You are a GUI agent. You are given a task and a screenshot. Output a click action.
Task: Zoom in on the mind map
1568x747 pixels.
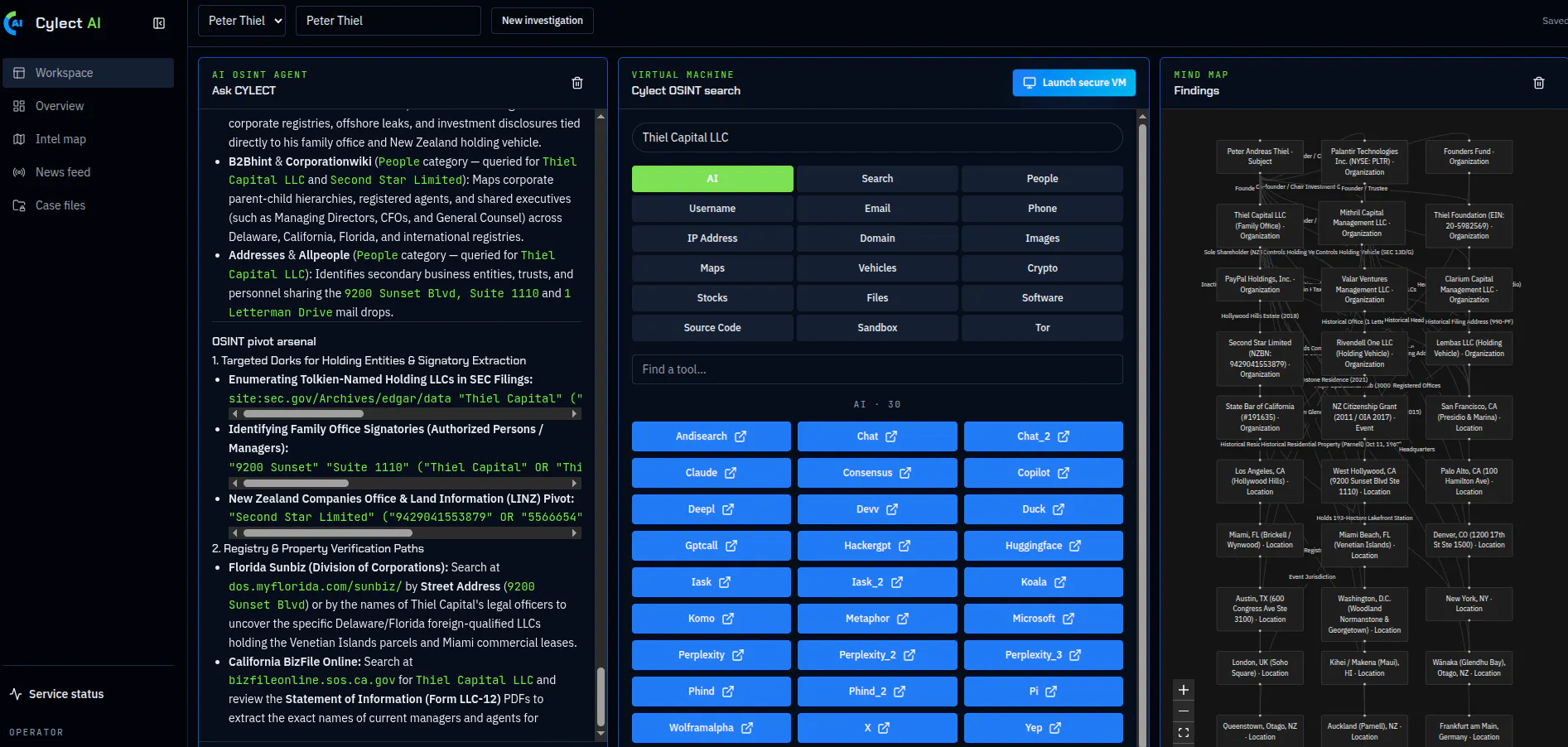tap(1184, 690)
